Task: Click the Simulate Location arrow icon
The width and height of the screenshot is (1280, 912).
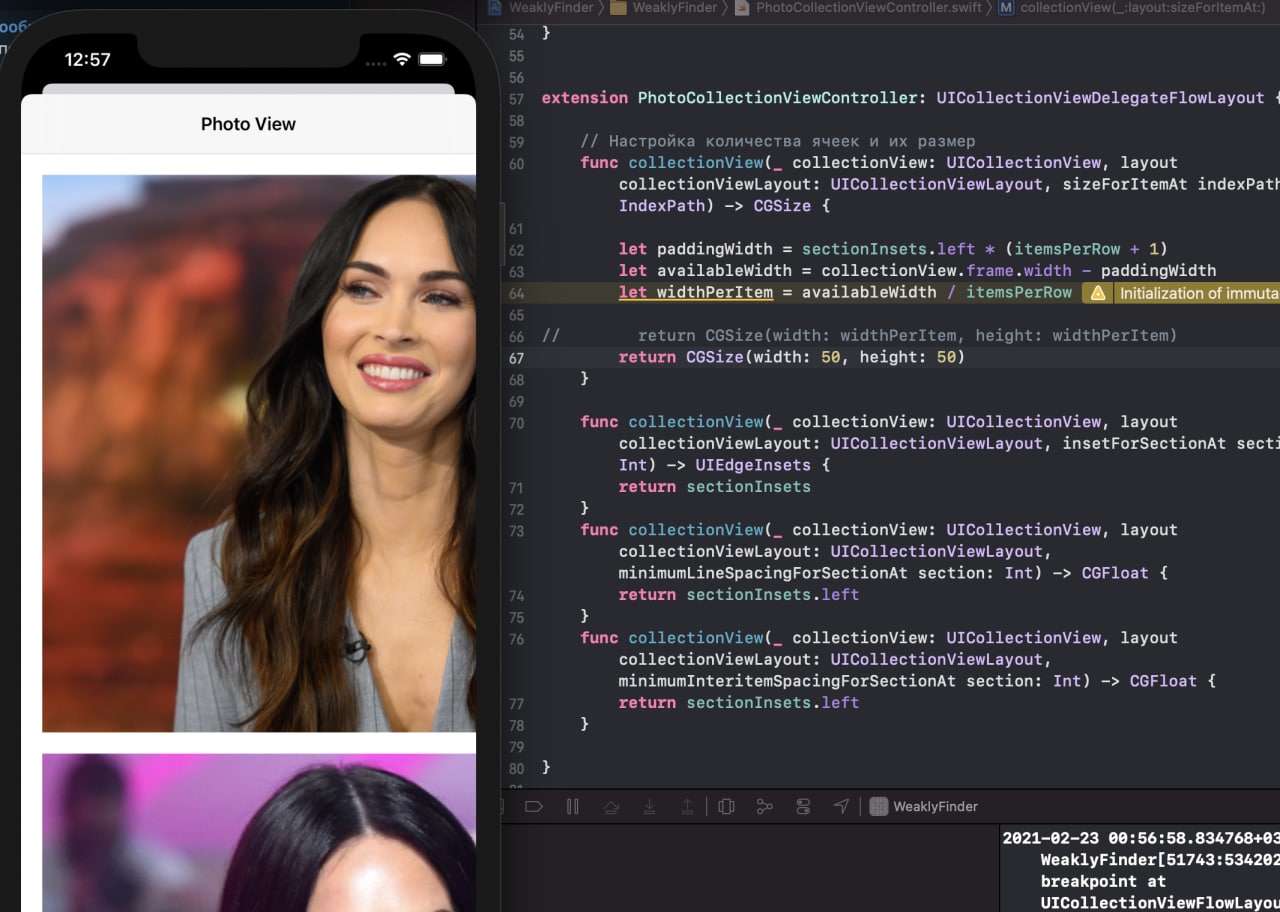Action: [841, 806]
